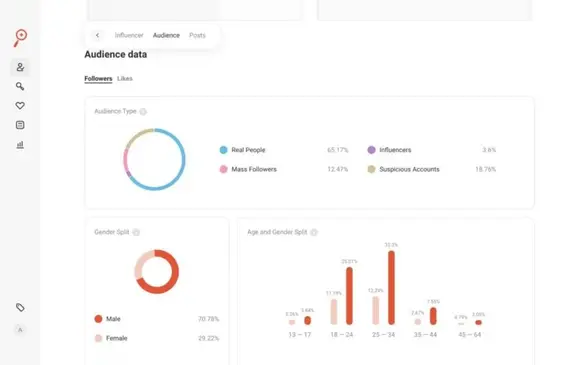
Task: Click the magnifier logo in sidebar
Action: (20, 38)
